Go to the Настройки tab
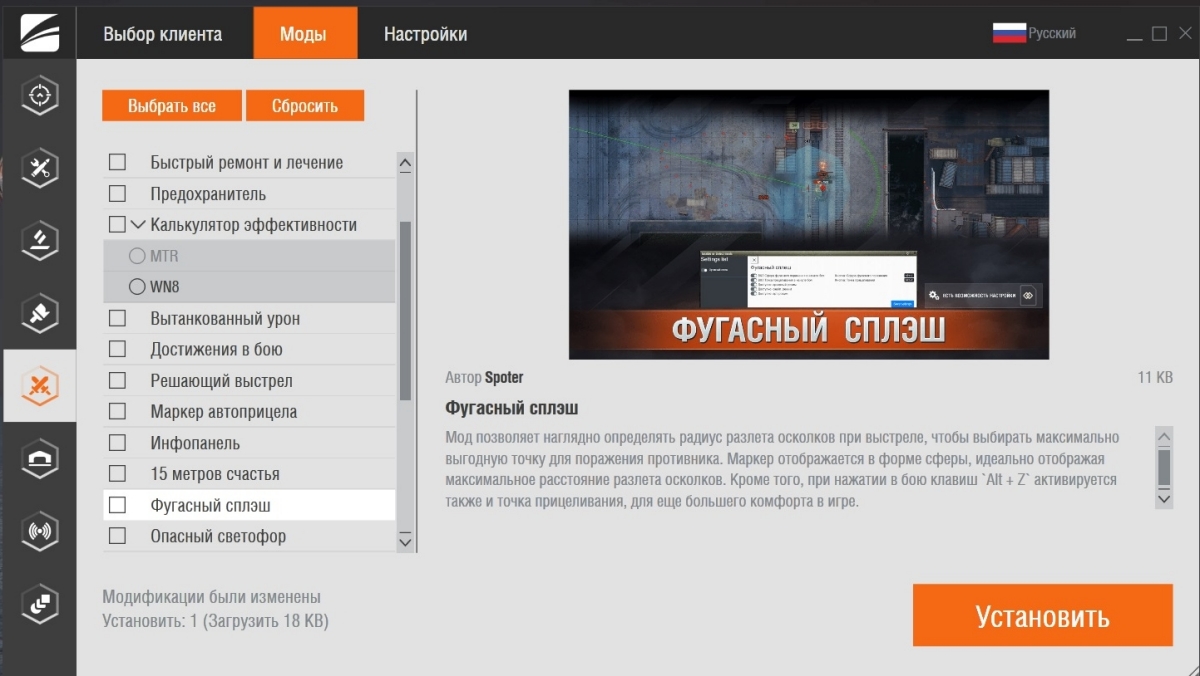The image size is (1200, 676). click(425, 34)
